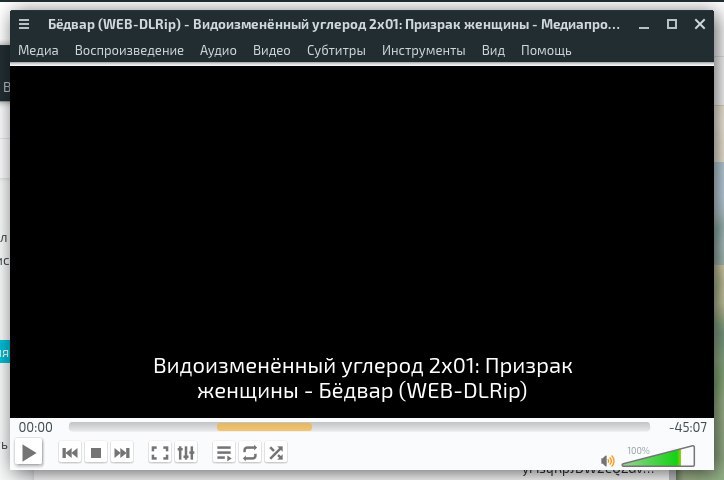The width and height of the screenshot is (724, 480).
Task: Open the Инструменты menu
Action: 423,50
